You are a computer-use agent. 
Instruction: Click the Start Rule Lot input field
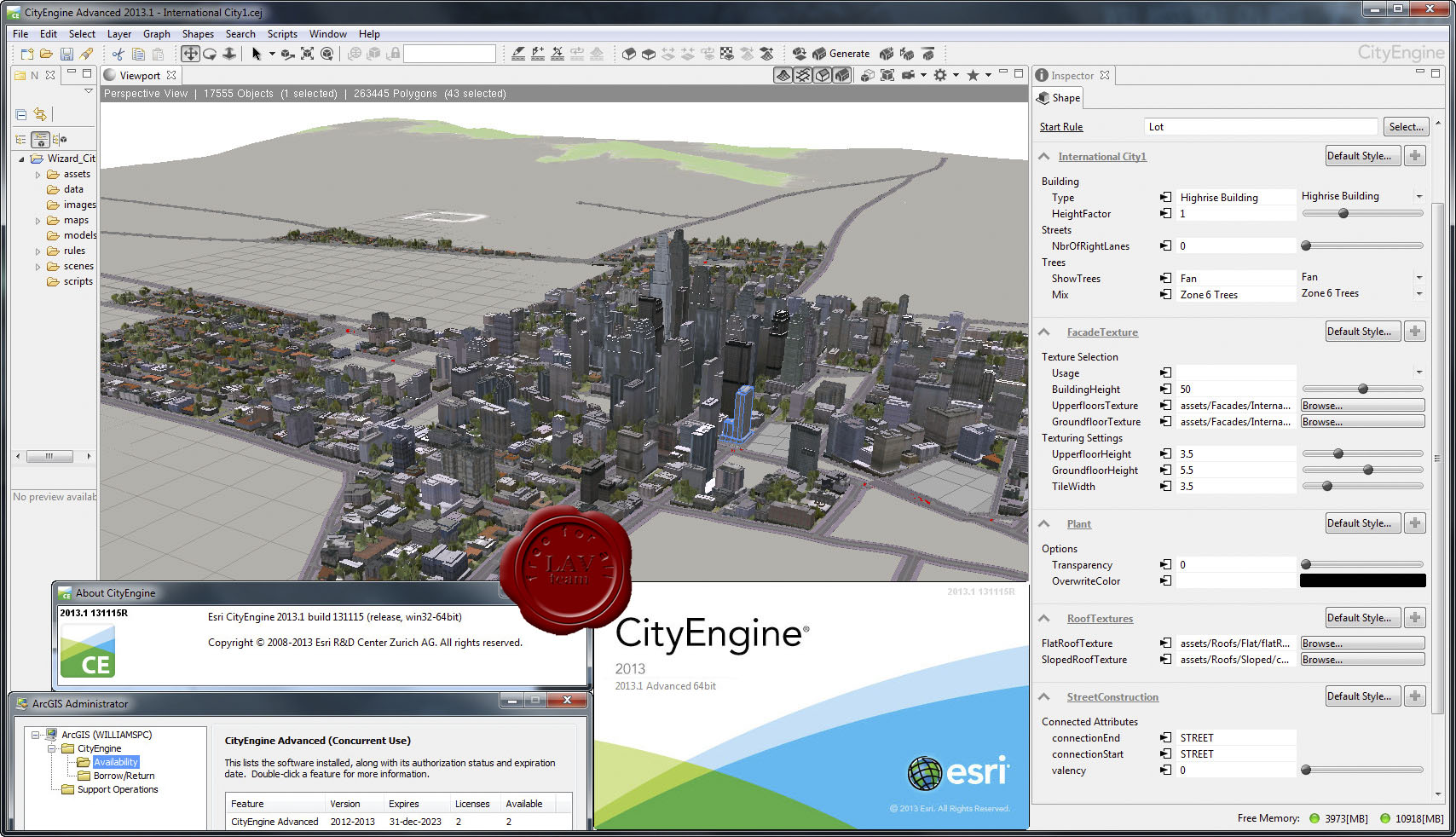[x=1260, y=127]
